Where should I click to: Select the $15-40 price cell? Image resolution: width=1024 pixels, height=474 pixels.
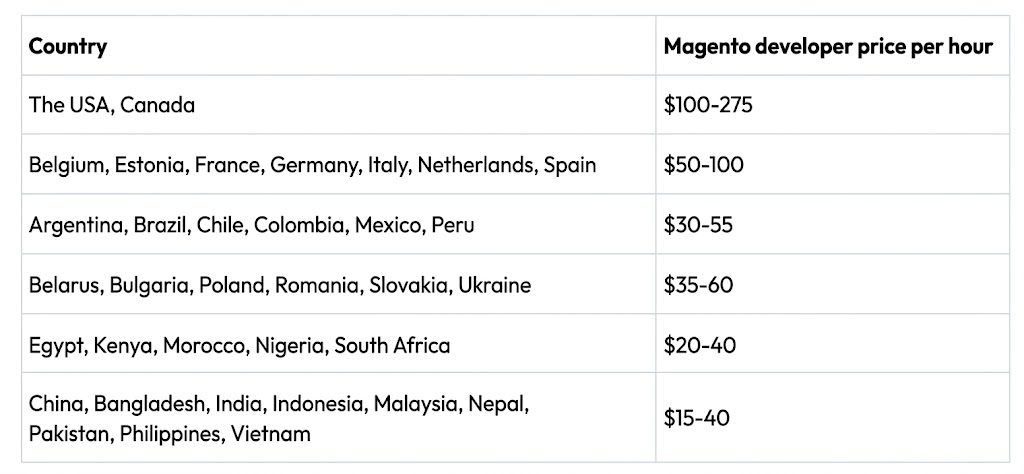click(x=697, y=418)
